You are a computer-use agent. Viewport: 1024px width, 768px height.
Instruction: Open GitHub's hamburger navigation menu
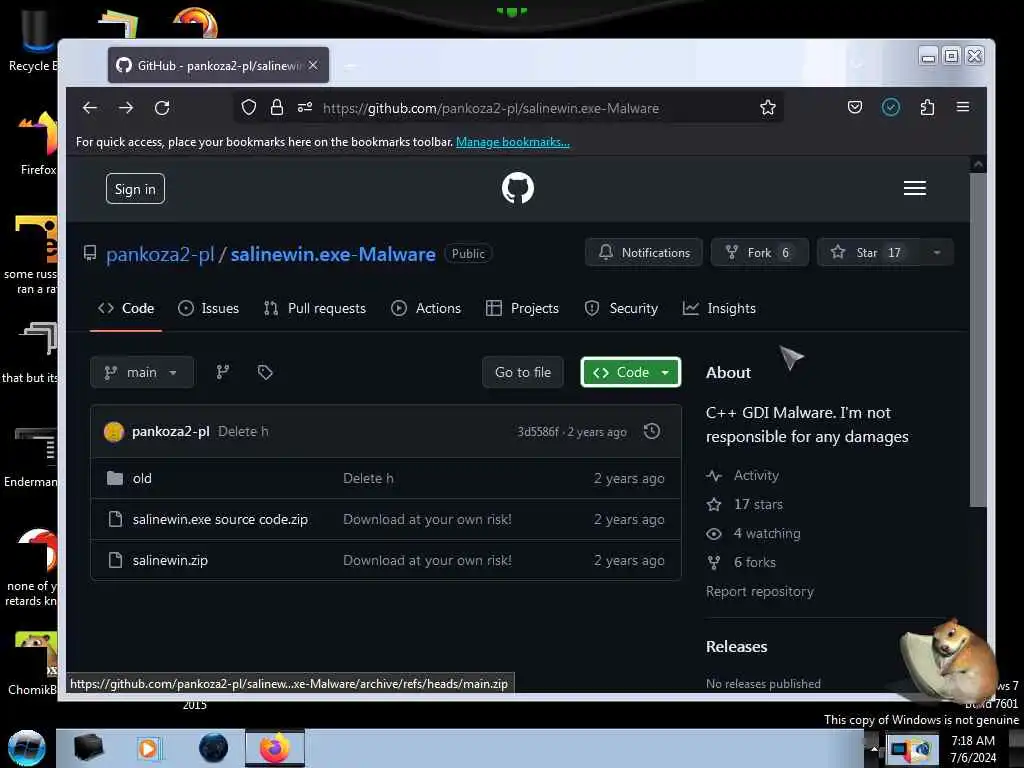[914, 188]
